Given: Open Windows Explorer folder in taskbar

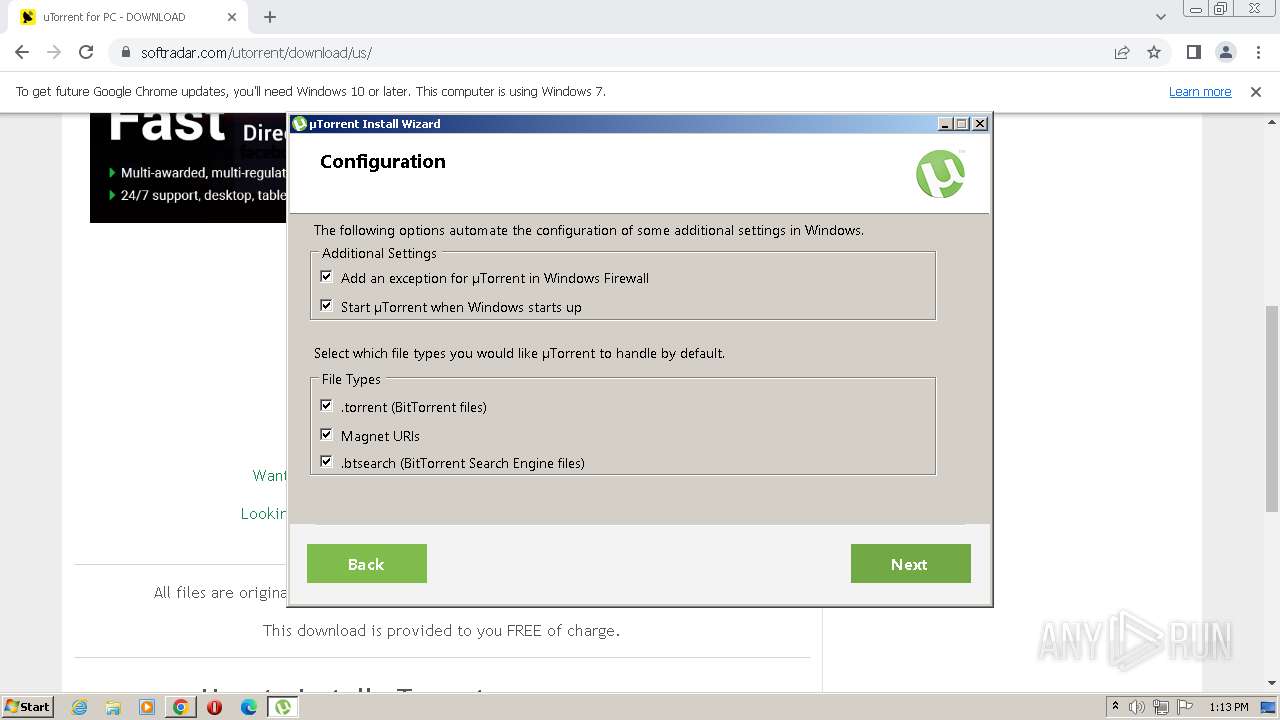Looking at the screenshot, I should pos(113,707).
